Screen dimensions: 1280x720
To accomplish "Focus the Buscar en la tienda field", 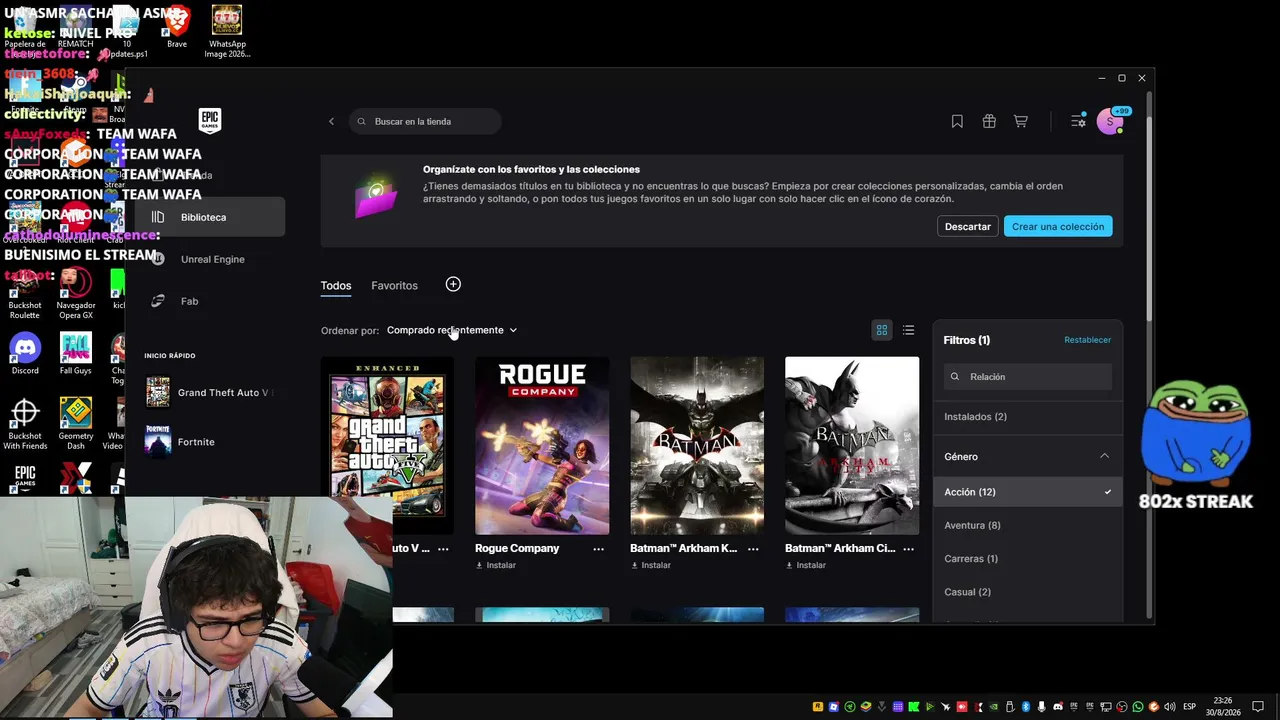I will pos(426,122).
